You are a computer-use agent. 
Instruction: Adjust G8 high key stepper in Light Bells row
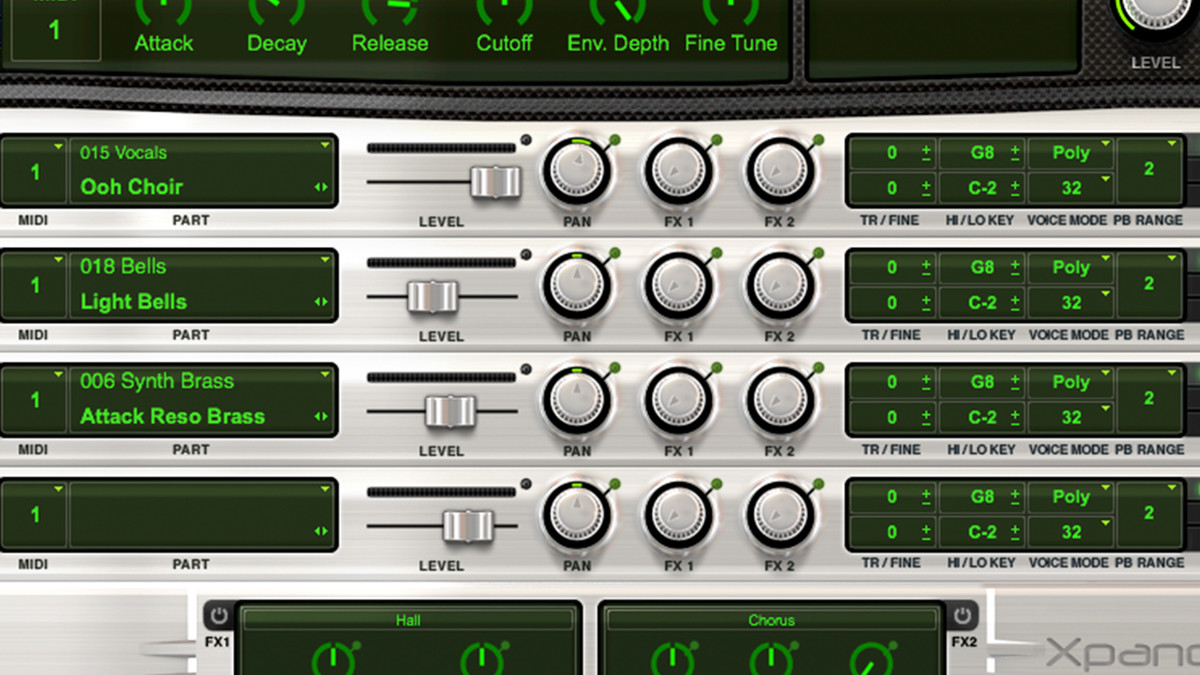1016,268
